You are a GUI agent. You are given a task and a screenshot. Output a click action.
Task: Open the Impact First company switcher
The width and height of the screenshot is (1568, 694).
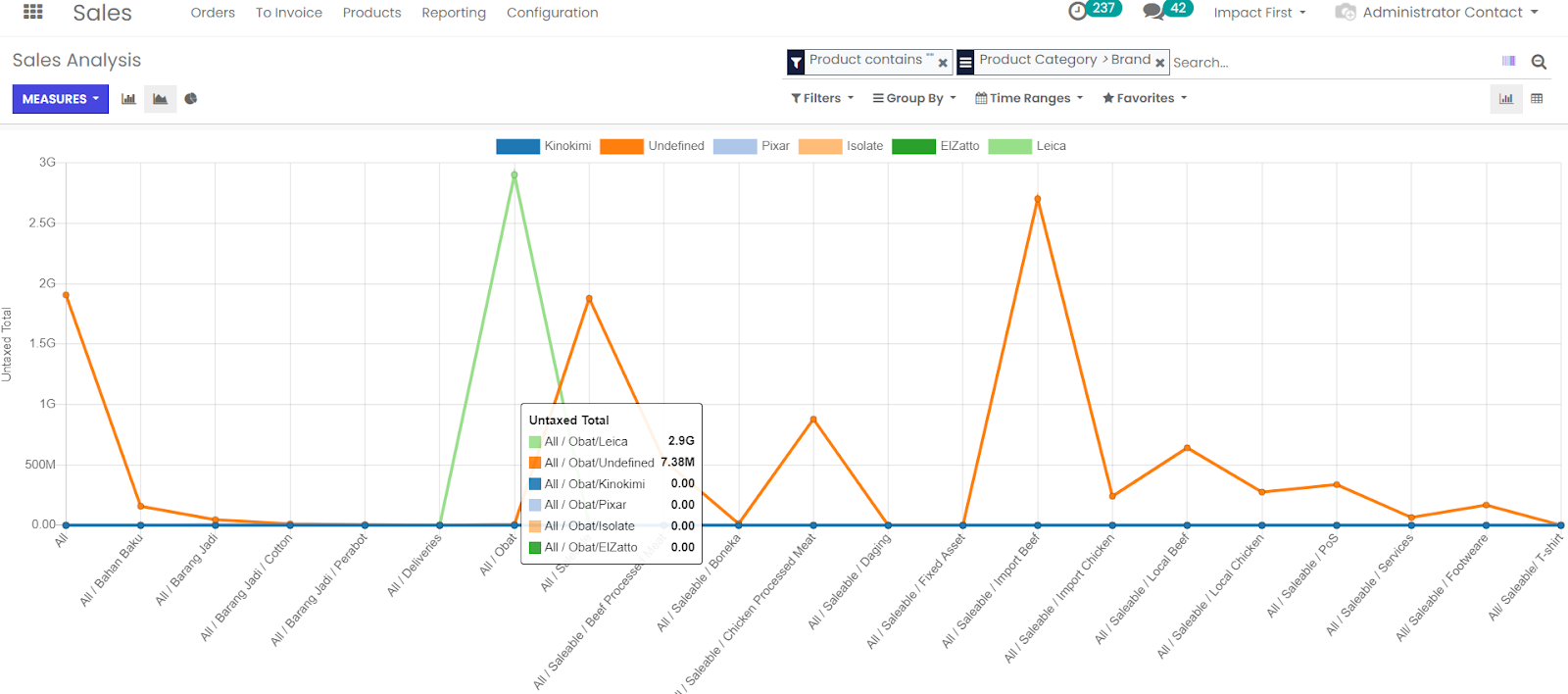[x=1259, y=13]
